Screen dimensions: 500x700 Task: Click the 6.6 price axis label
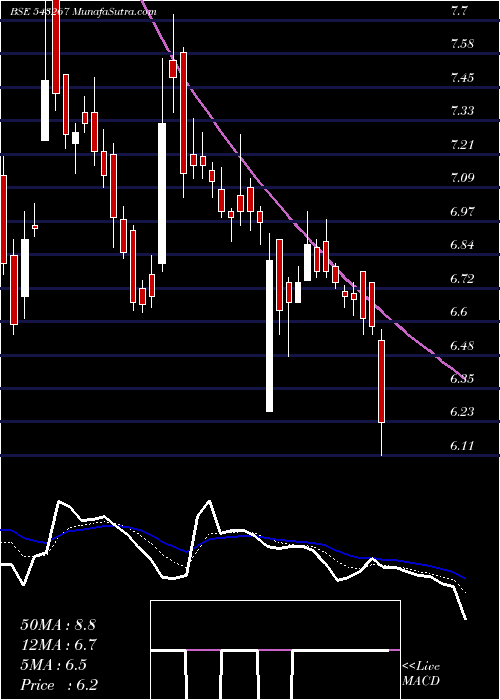(459, 312)
